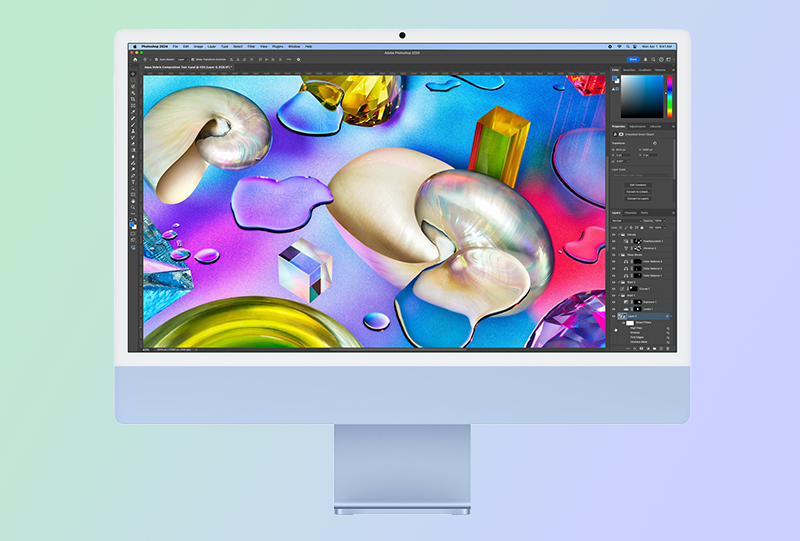800x541 pixels.
Task: Hide the Hue/Saturation 1 layer
Action: coord(614,241)
